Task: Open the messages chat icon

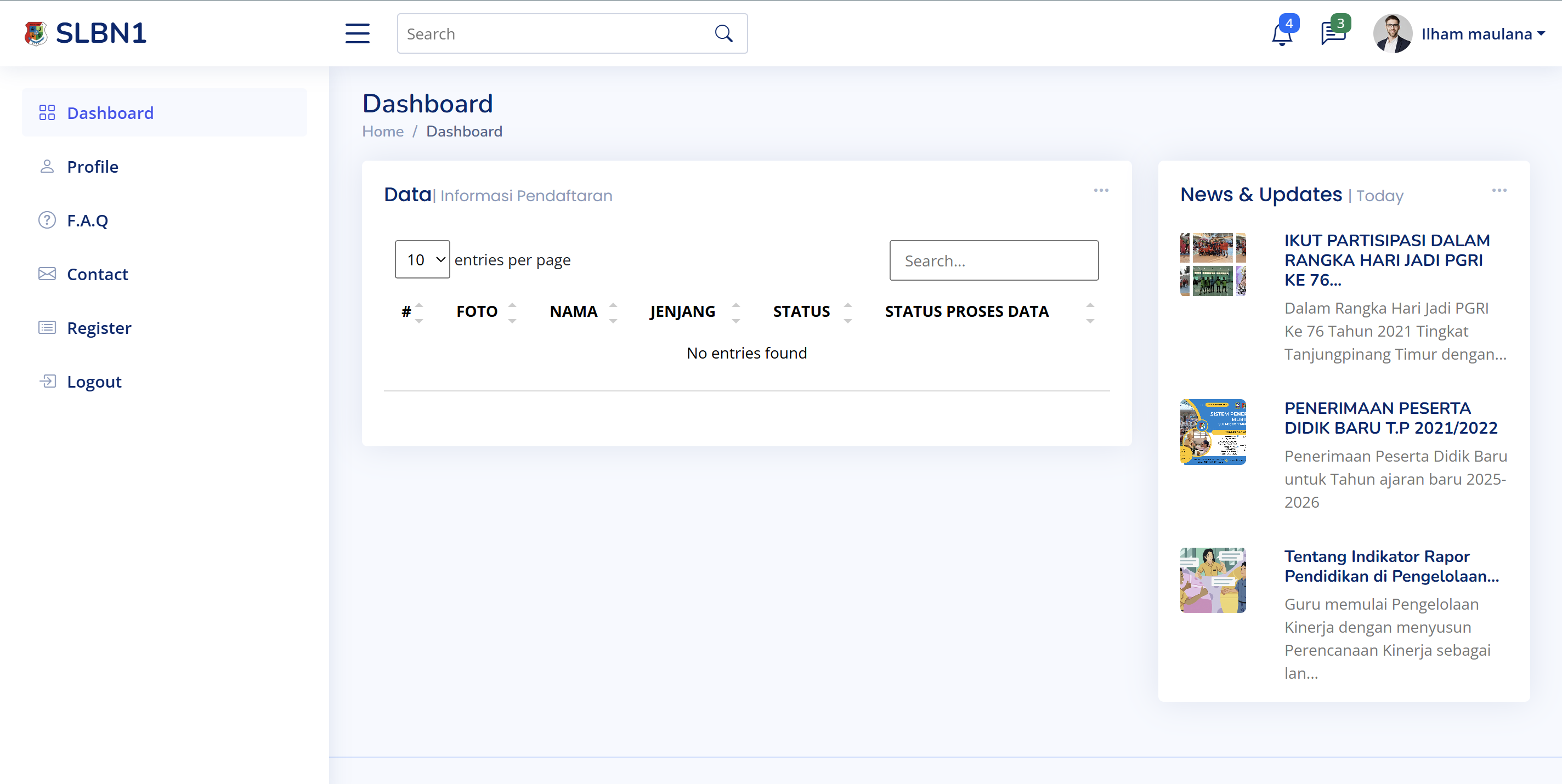Action: tap(1333, 34)
